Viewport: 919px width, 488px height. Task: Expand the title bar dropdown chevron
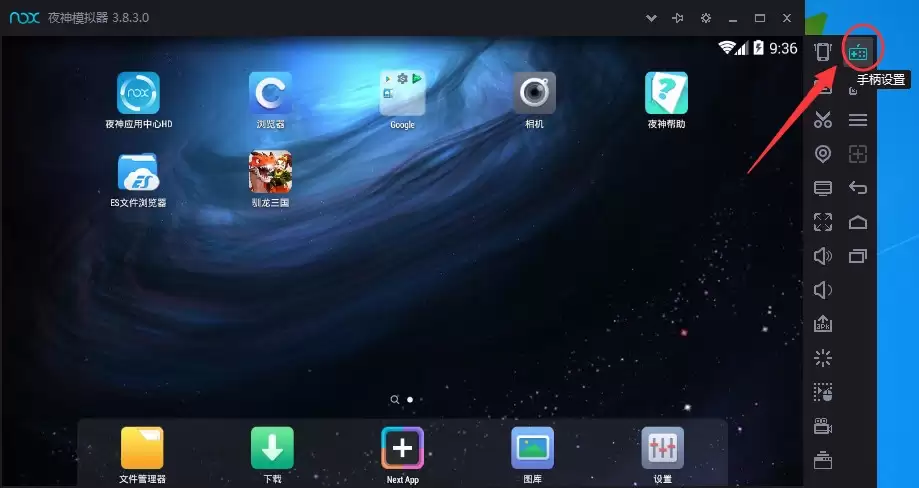(x=651, y=18)
